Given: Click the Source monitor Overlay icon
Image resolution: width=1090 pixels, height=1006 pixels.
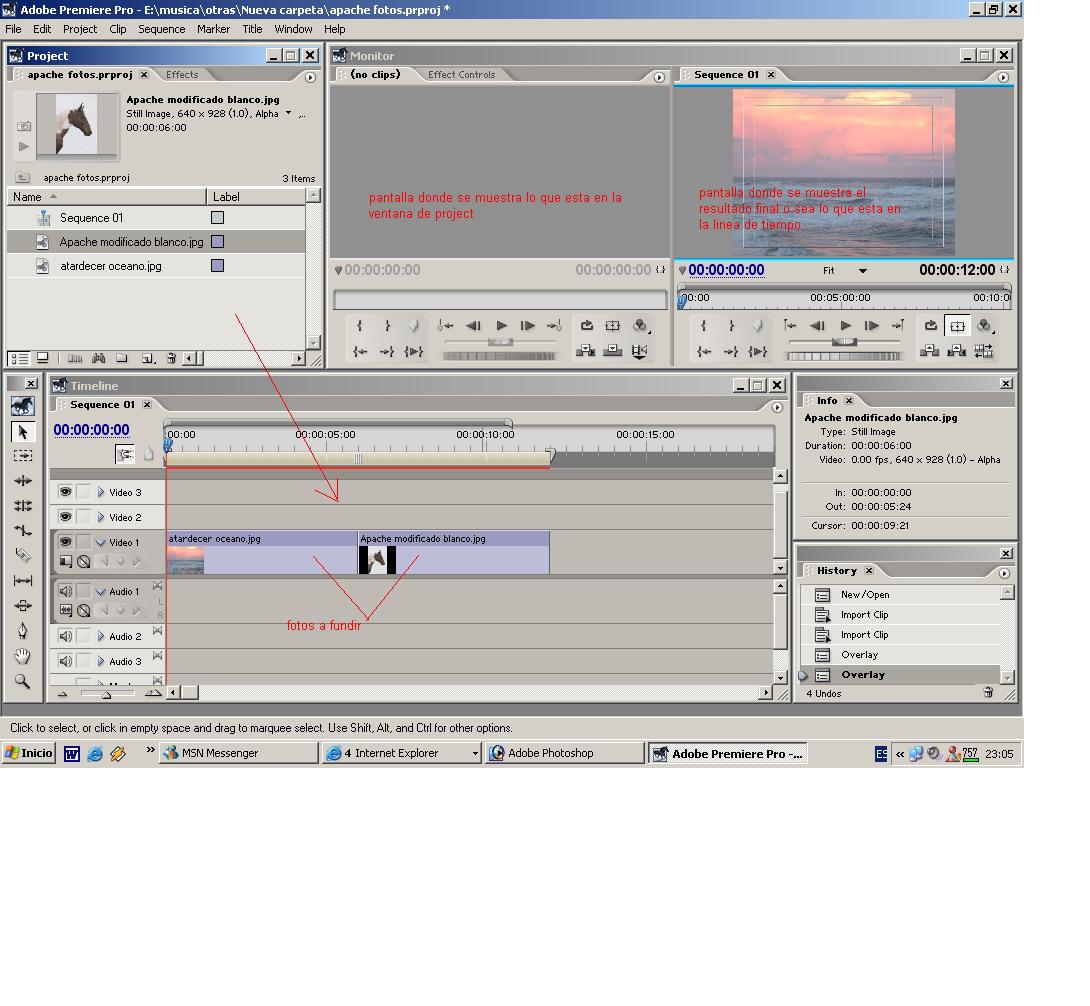Looking at the screenshot, I should (x=612, y=351).
